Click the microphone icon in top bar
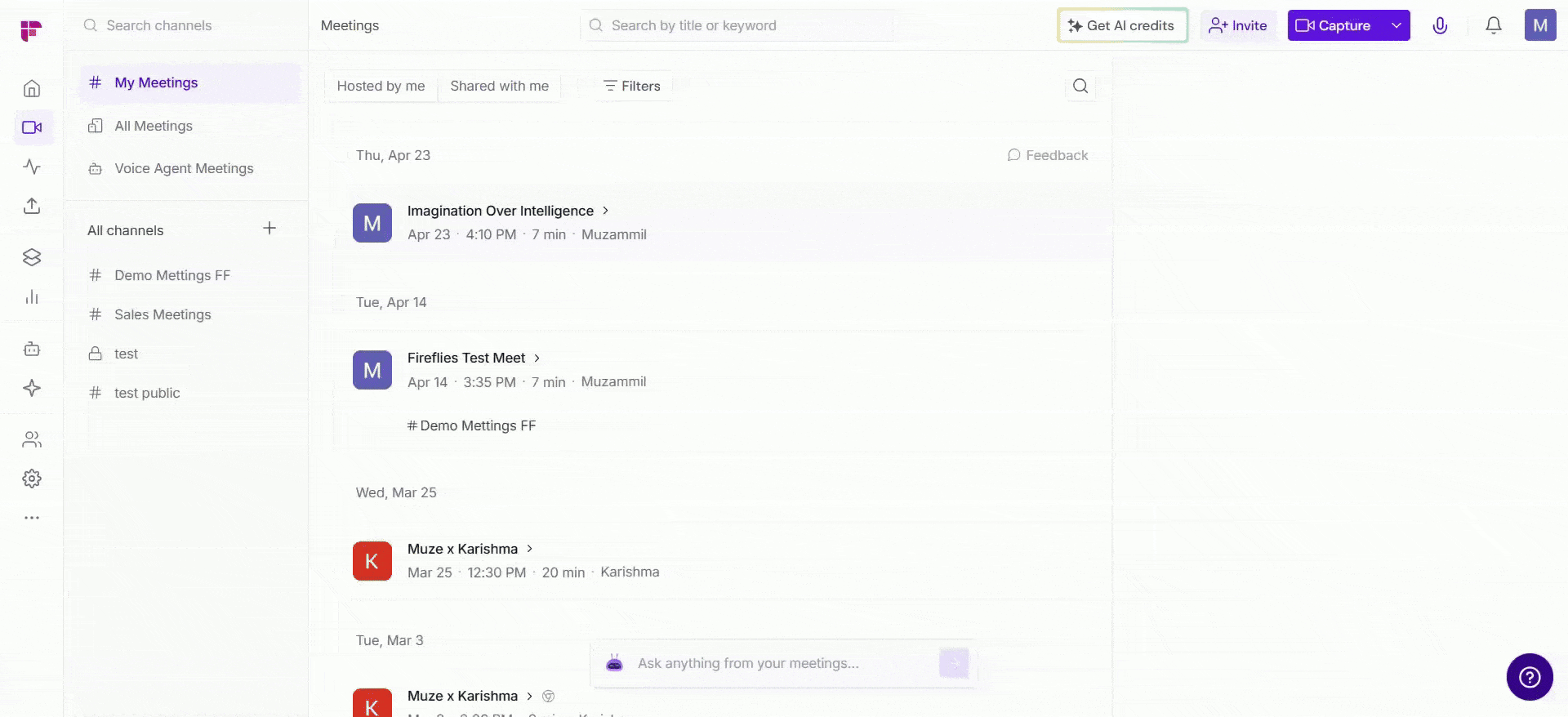1568x717 pixels. click(x=1440, y=25)
